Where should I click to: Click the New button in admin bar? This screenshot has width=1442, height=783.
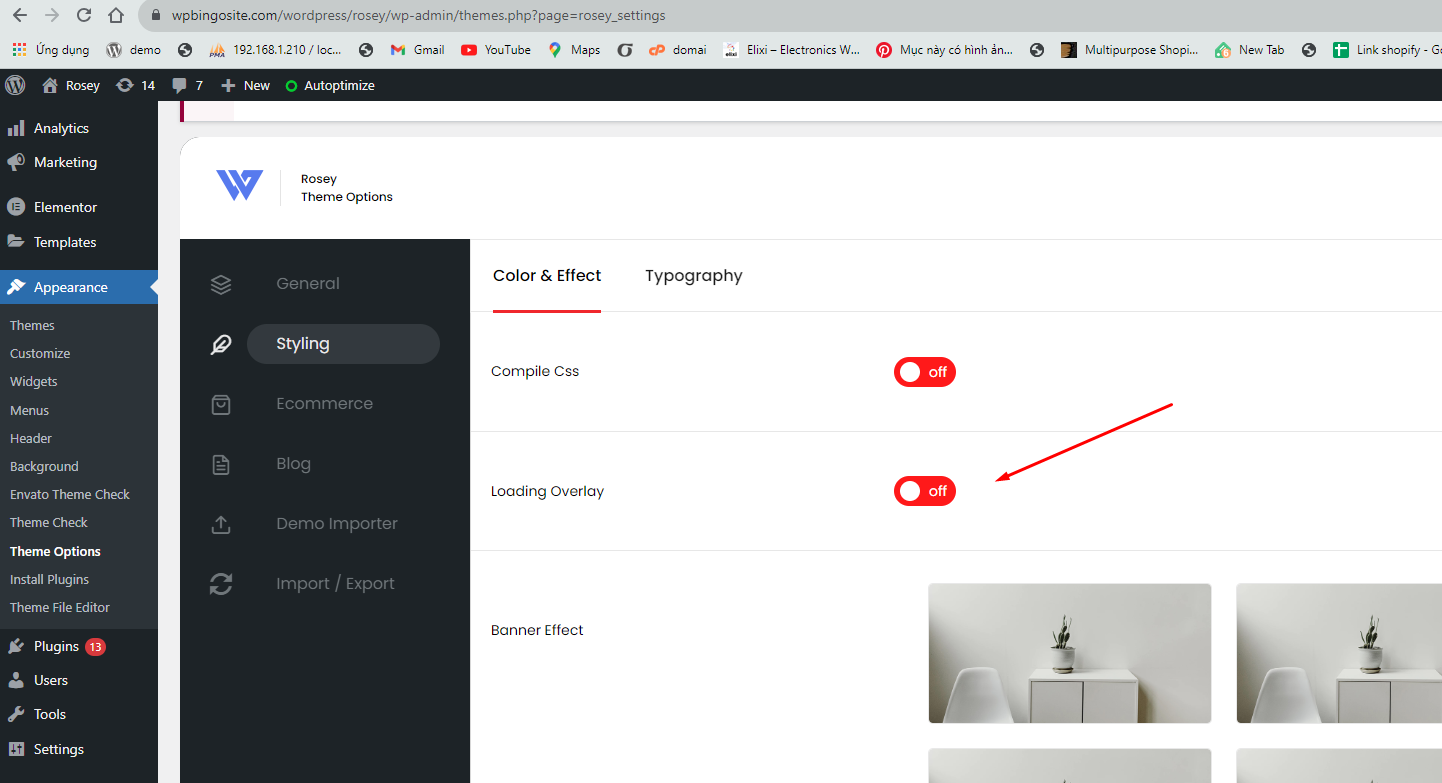(246, 85)
